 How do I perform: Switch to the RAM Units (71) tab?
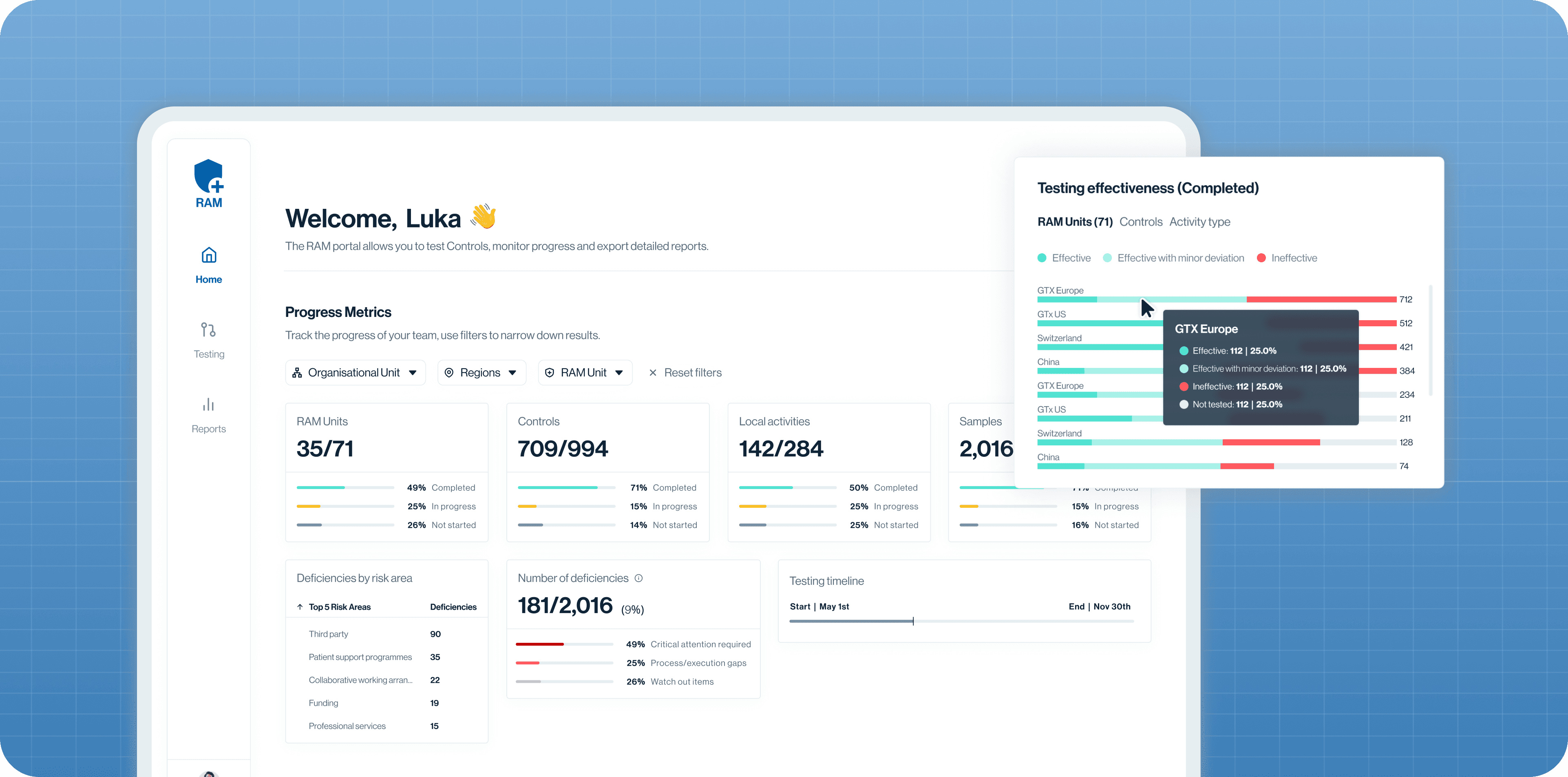1074,221
